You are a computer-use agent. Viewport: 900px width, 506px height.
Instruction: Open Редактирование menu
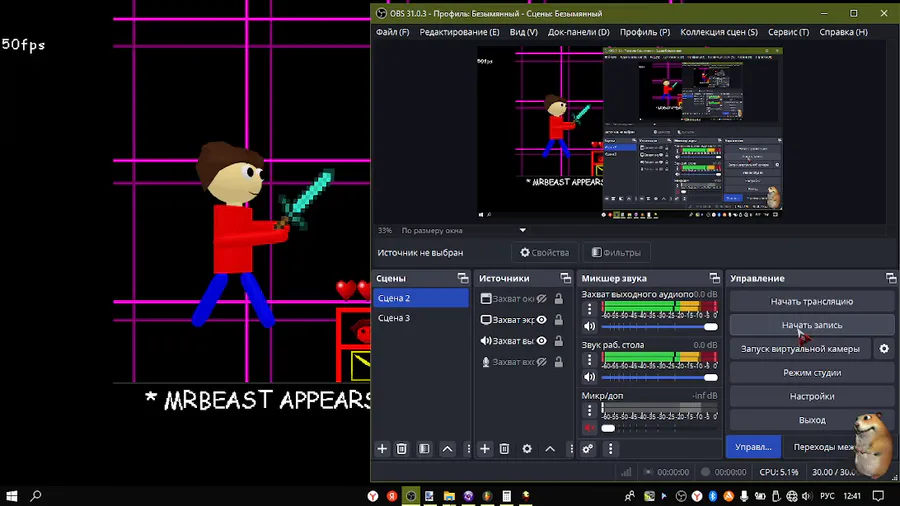[459, 32]
